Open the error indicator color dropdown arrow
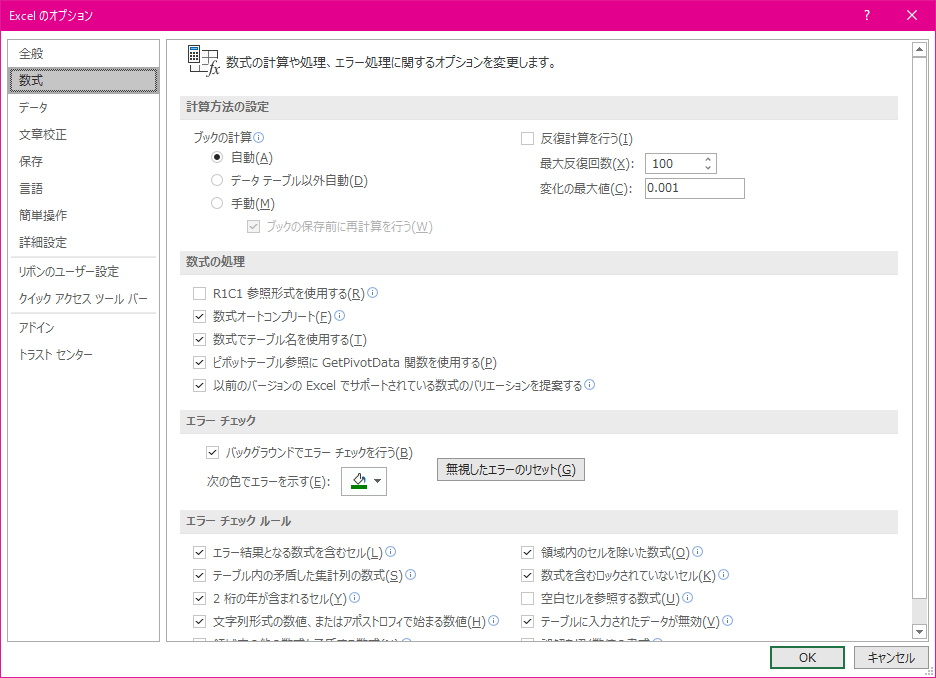This screenshot has width=936, height=678. click(377, 481)
